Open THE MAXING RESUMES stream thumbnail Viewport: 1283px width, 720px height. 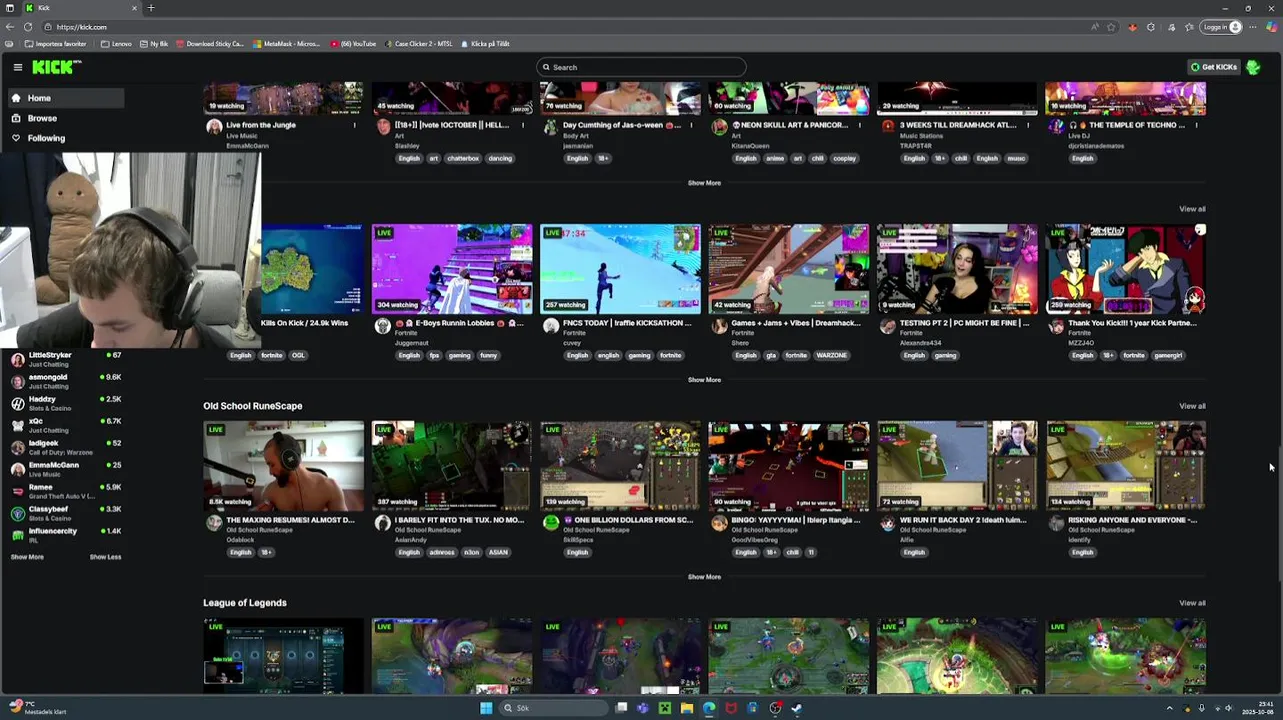click(284, 466)
